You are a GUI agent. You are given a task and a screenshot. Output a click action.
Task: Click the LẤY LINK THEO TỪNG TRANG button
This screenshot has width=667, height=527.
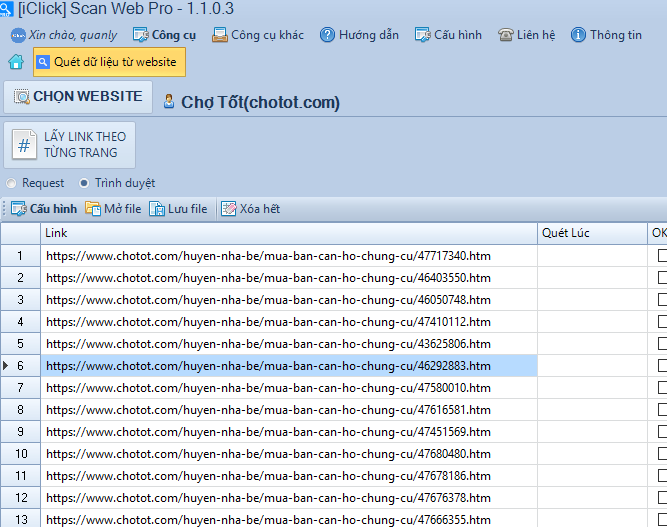click(x=69, y=145)
